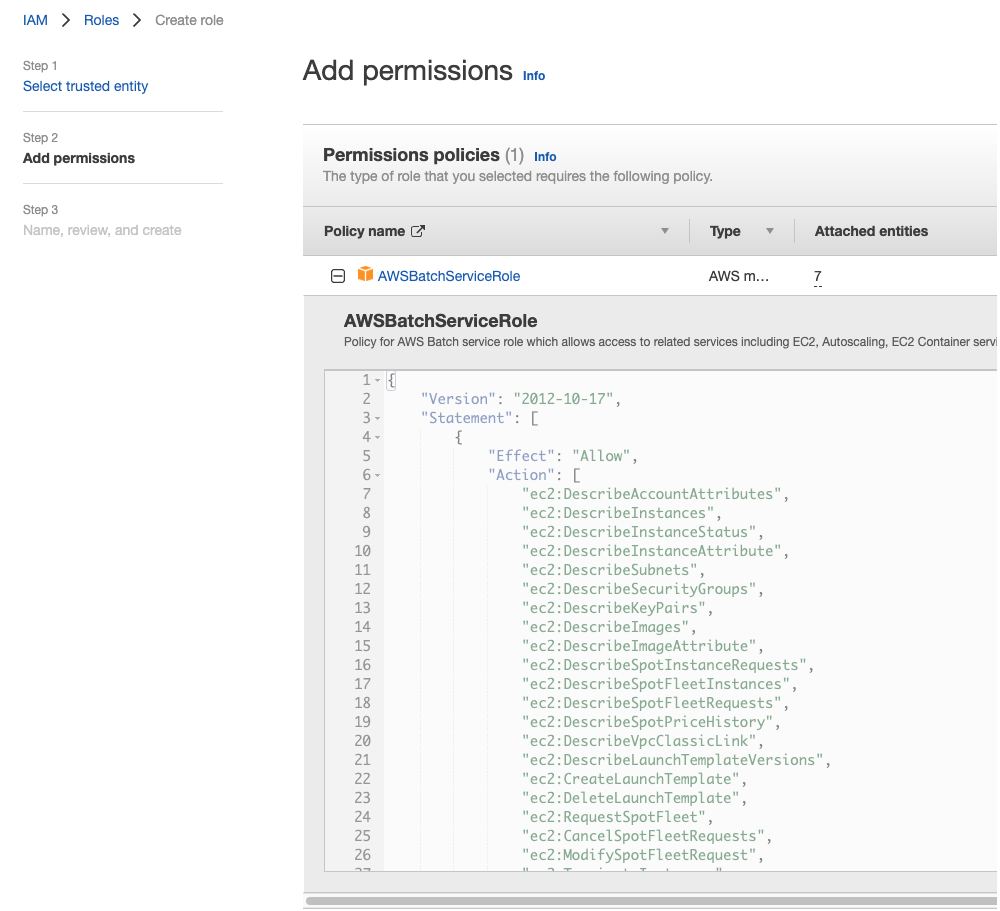Collapse the AWSBatchServiceRole policy details
The width and height of the screenshot is (1000, 911).
[x=338, y=276]
